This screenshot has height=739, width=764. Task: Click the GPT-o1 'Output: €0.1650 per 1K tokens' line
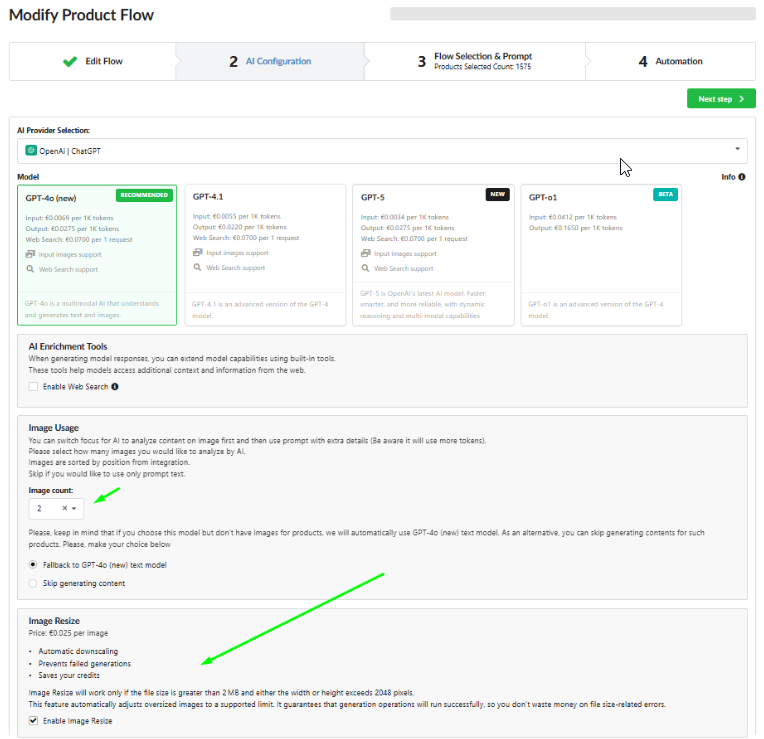(575, 228)
